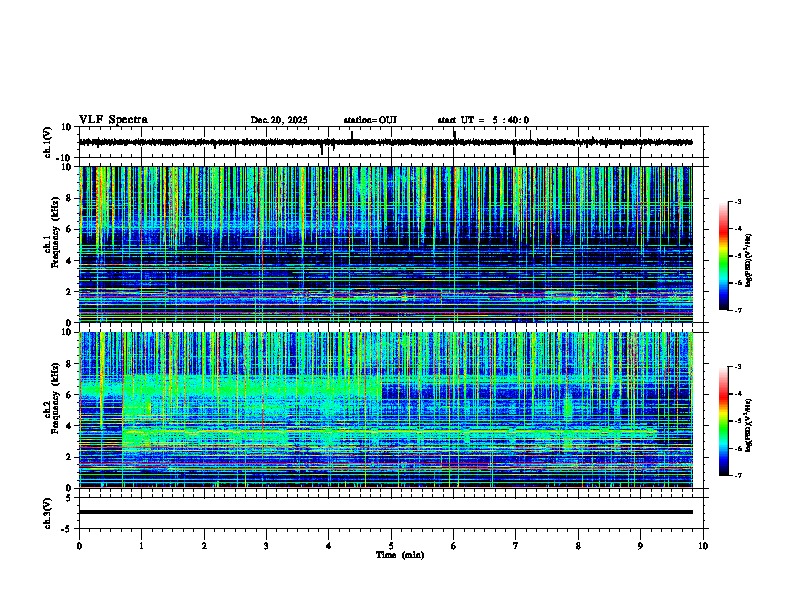
Task: Click the "-7" label on lower color bar
Action: point(737,475)
